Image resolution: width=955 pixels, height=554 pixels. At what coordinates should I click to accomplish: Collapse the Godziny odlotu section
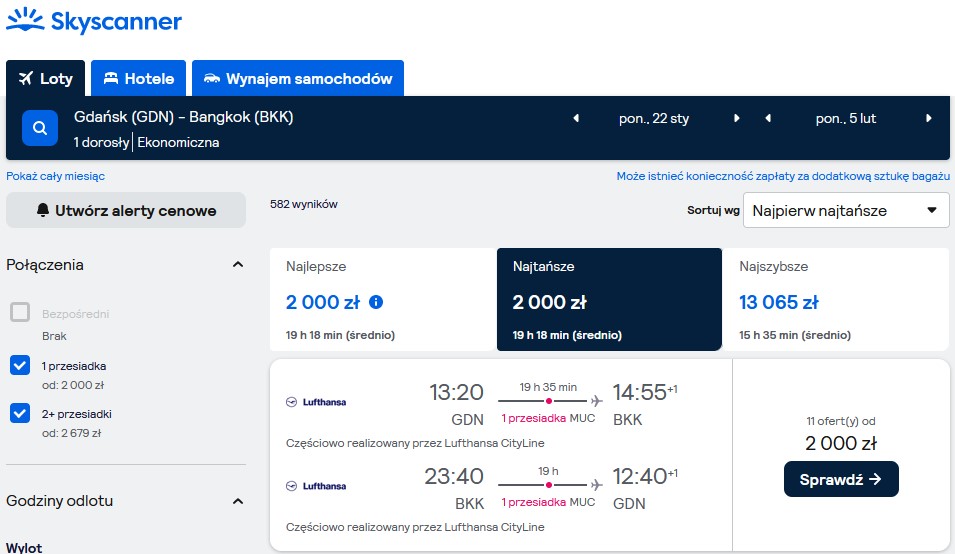[x=238, y=501]
